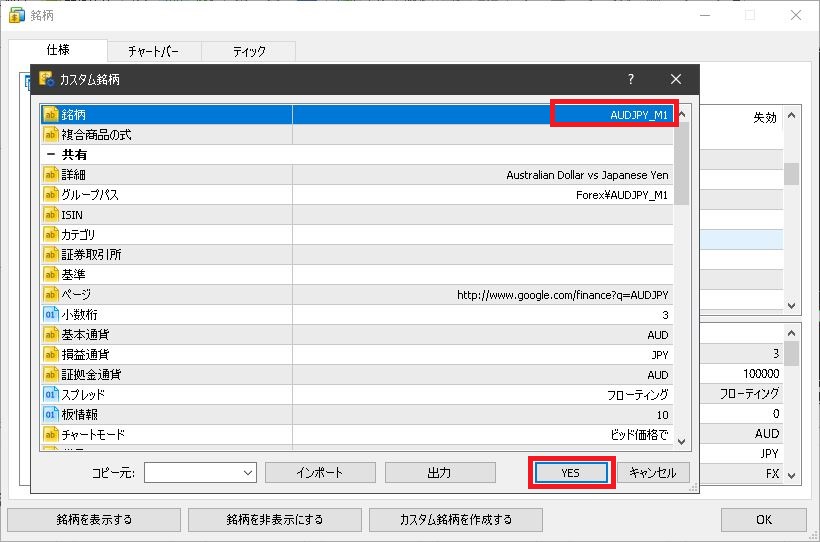Click the 失効 column header behind dialog
This screenshot has height=542, width=820.
[x=765, y=118]
